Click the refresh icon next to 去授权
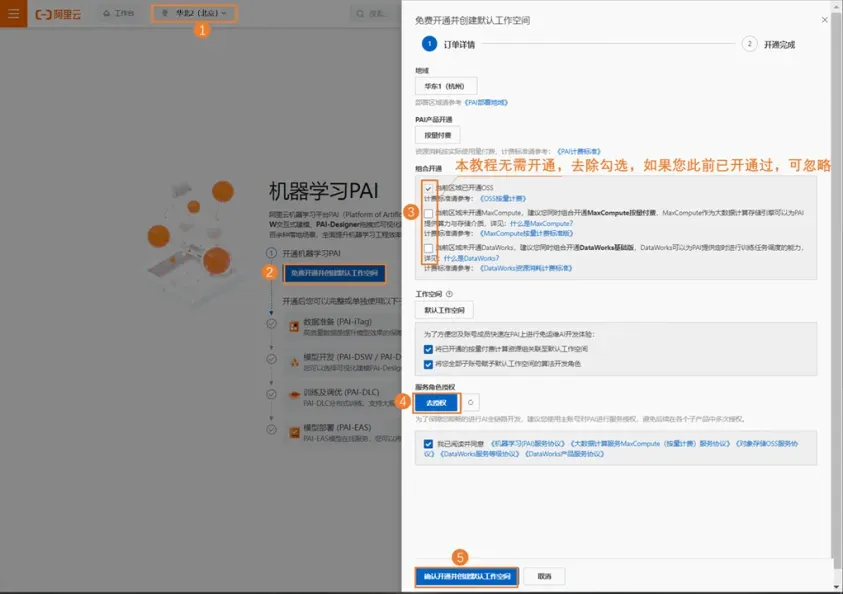This screenshot has height=594, width=843. [471, 402]
